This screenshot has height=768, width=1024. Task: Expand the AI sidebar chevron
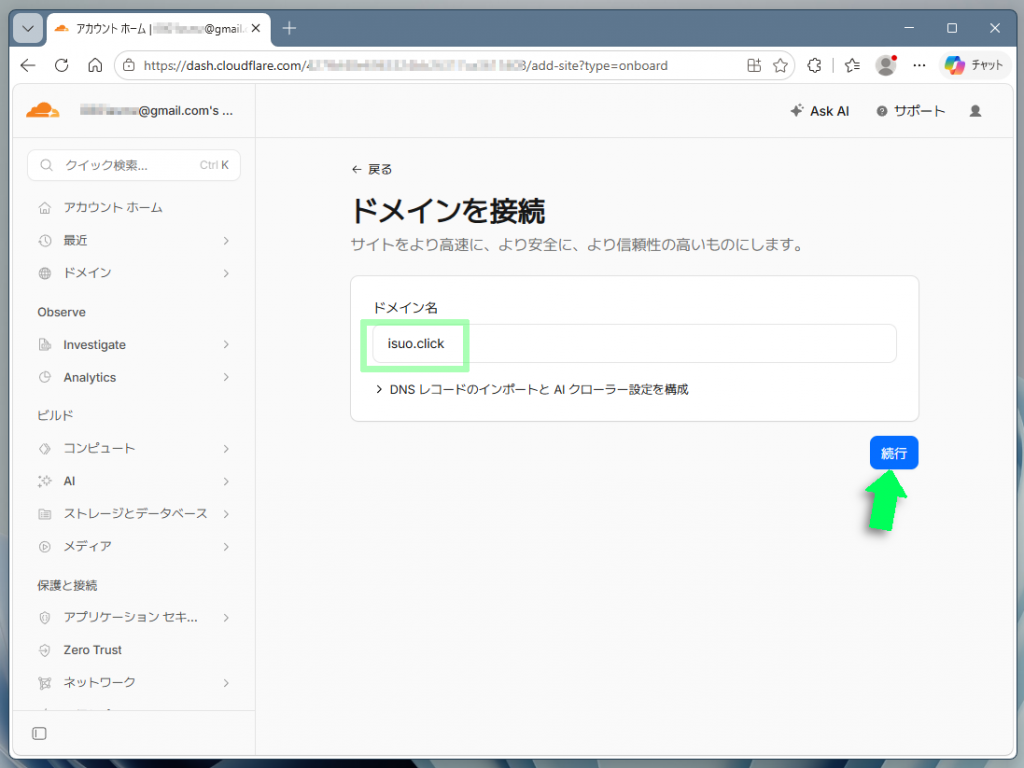pos(226,481)
